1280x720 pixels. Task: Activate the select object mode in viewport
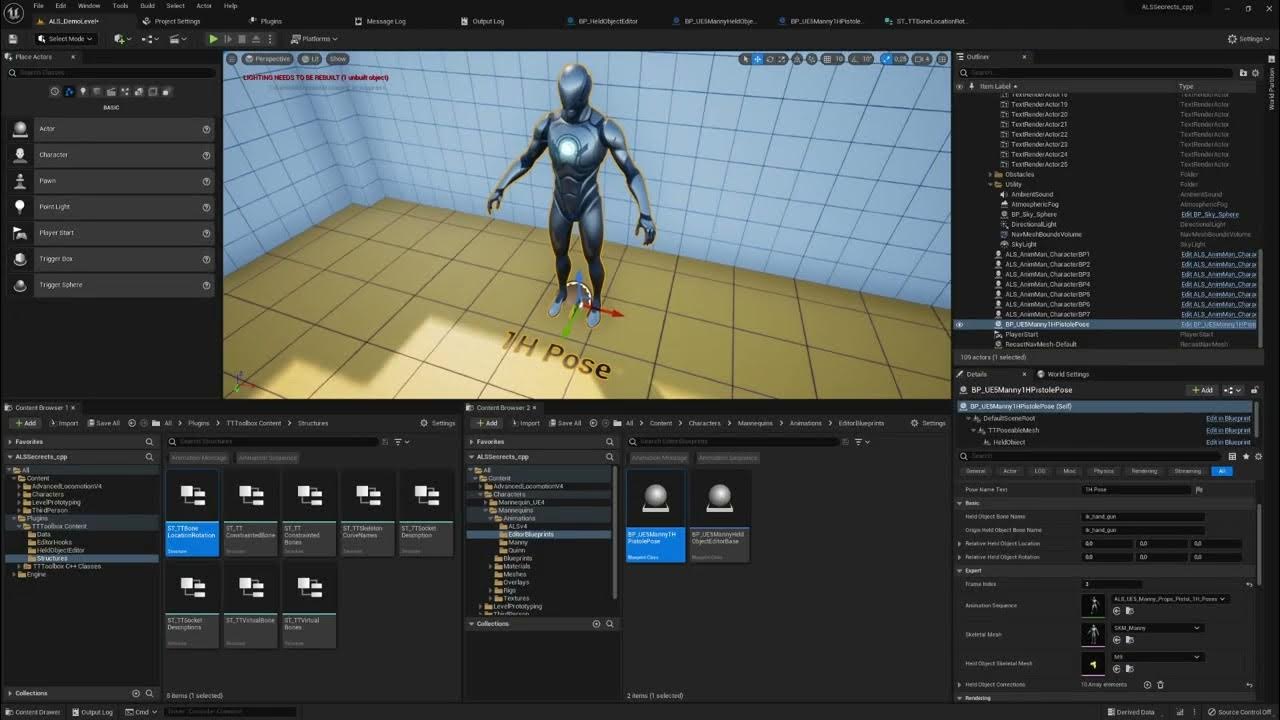click(x=745, y=59)
